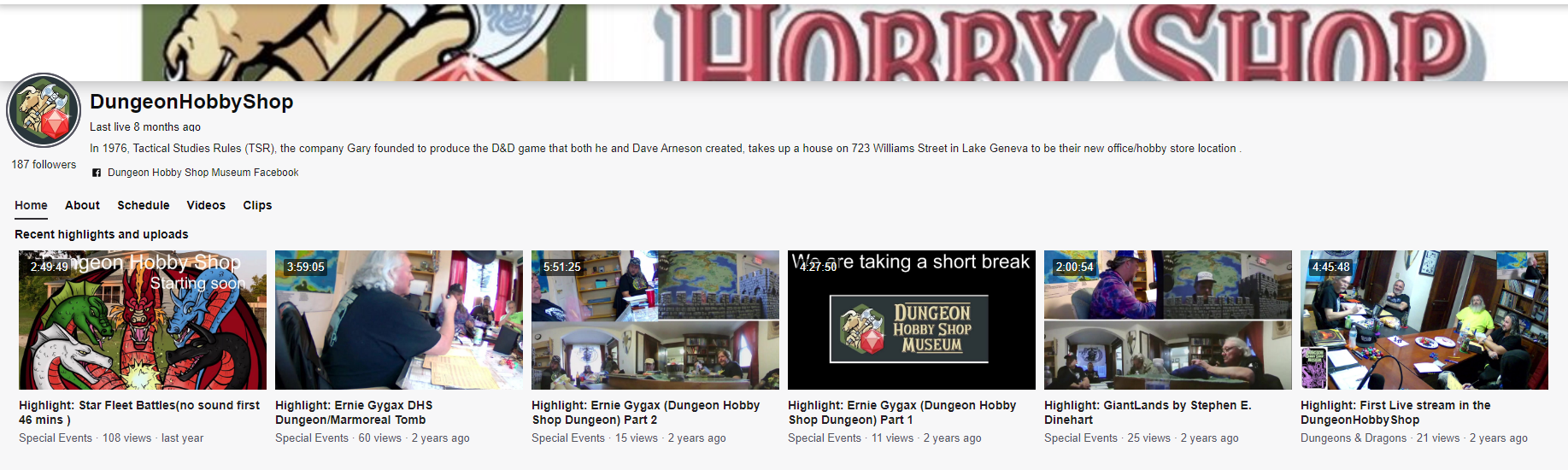Open Special Events category under 11 views video
Image resolution: width=1568 pixels, height=470 pixels.
coord(825,438)
